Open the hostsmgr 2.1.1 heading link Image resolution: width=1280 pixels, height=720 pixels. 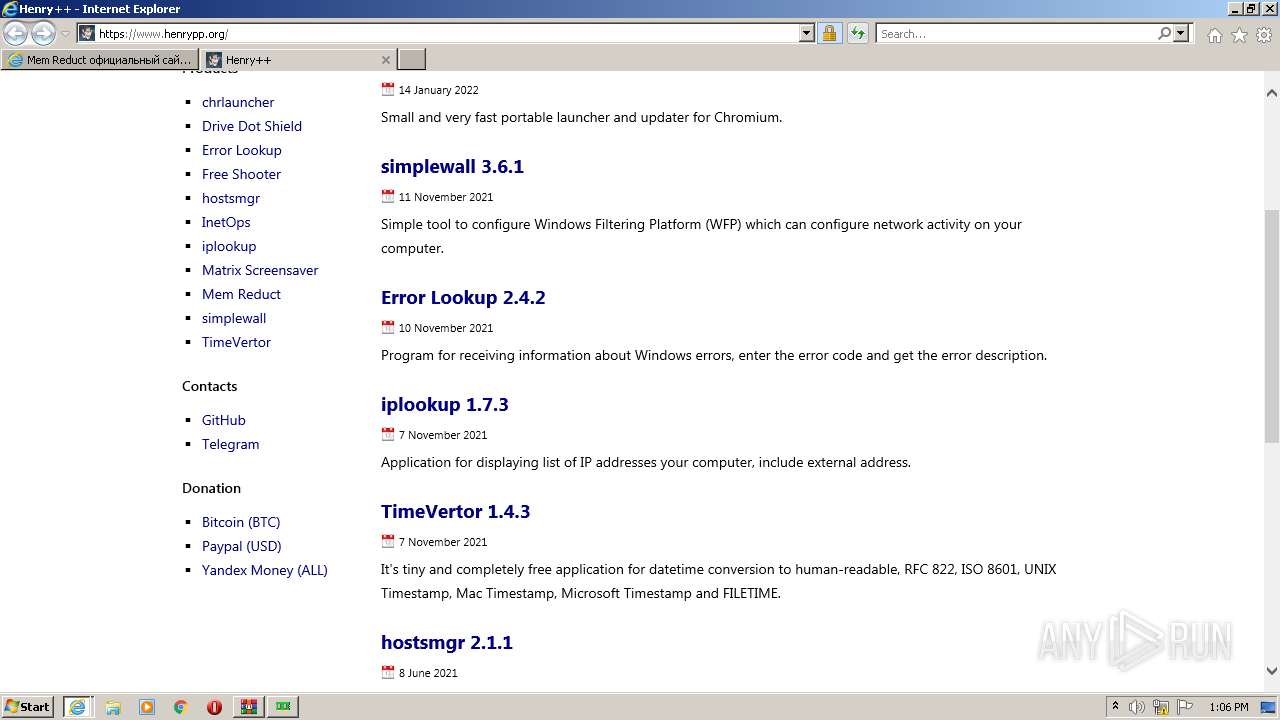(447, 642)
